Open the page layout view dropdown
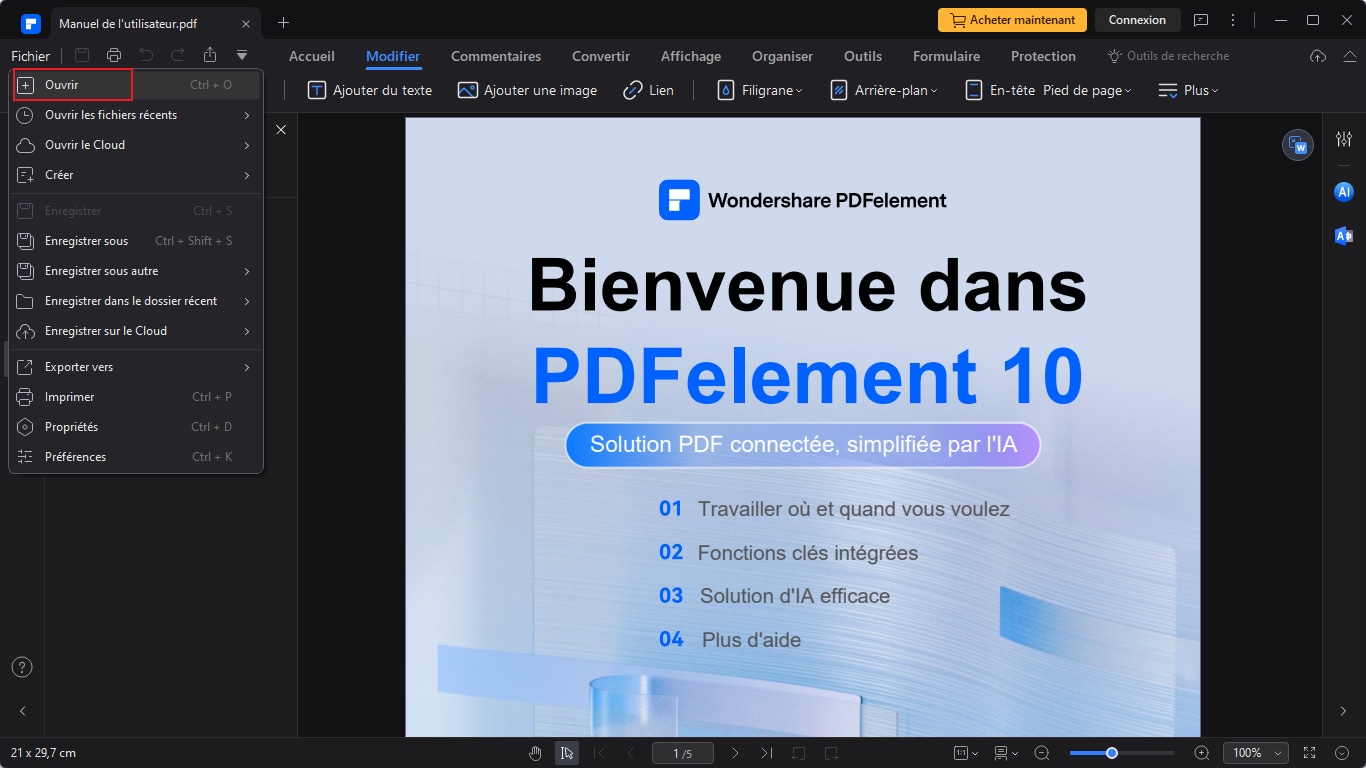Image resolution: width=1366 pixels, height=768 pixels. [x=1006, y=753]
